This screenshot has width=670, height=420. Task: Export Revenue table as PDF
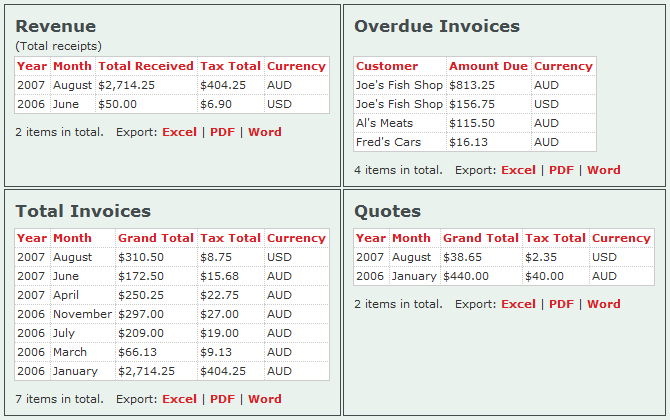click(x=222, y=132)
